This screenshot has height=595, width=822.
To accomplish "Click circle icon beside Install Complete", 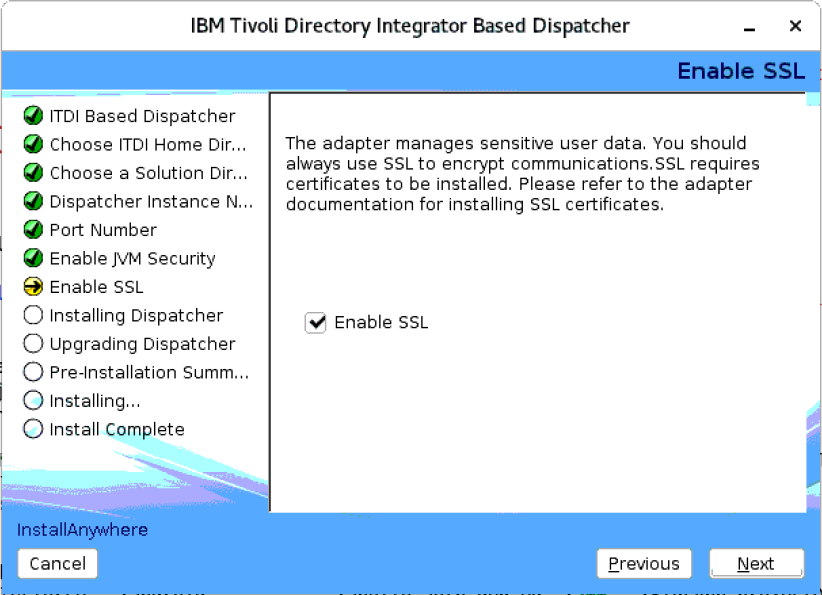I will [x=33, y=429].
